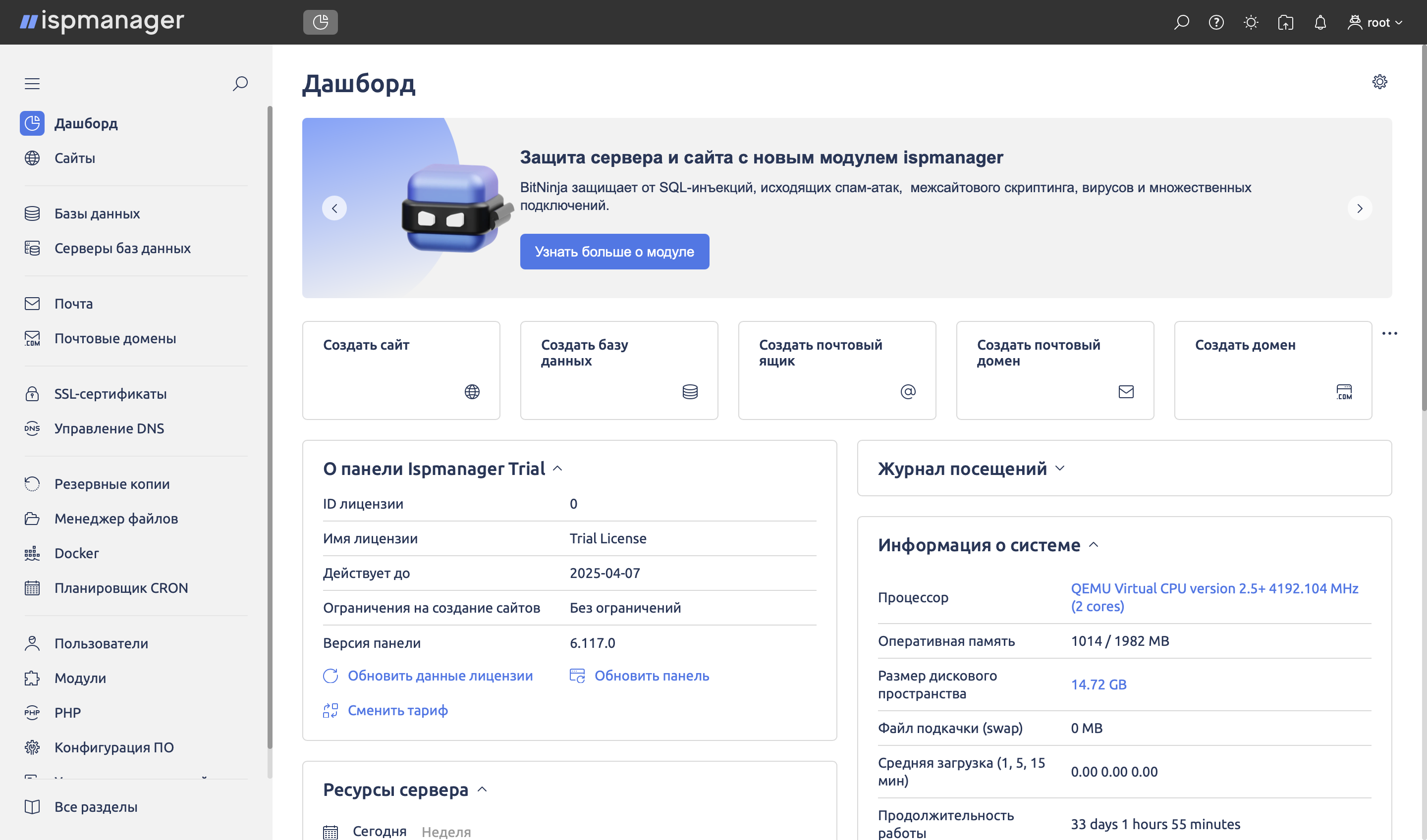Click the Узнать больше о модуле button

point(614,251)
